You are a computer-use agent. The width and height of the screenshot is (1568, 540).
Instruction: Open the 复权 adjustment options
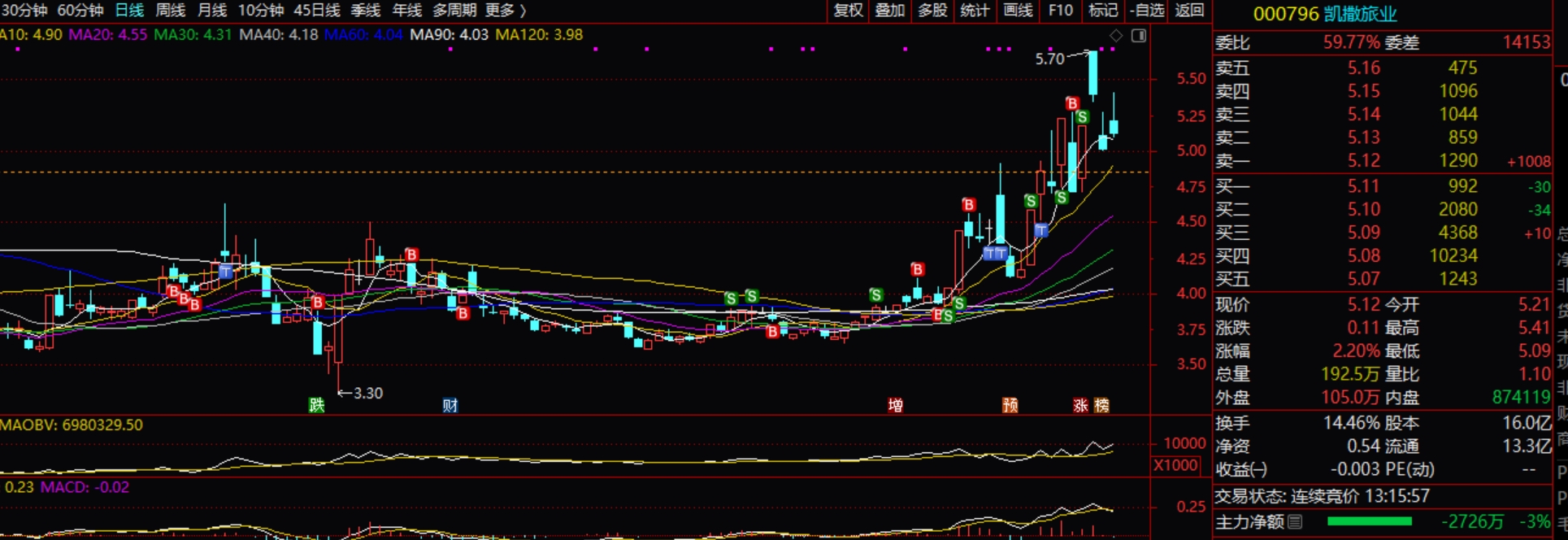click(849, 11)
